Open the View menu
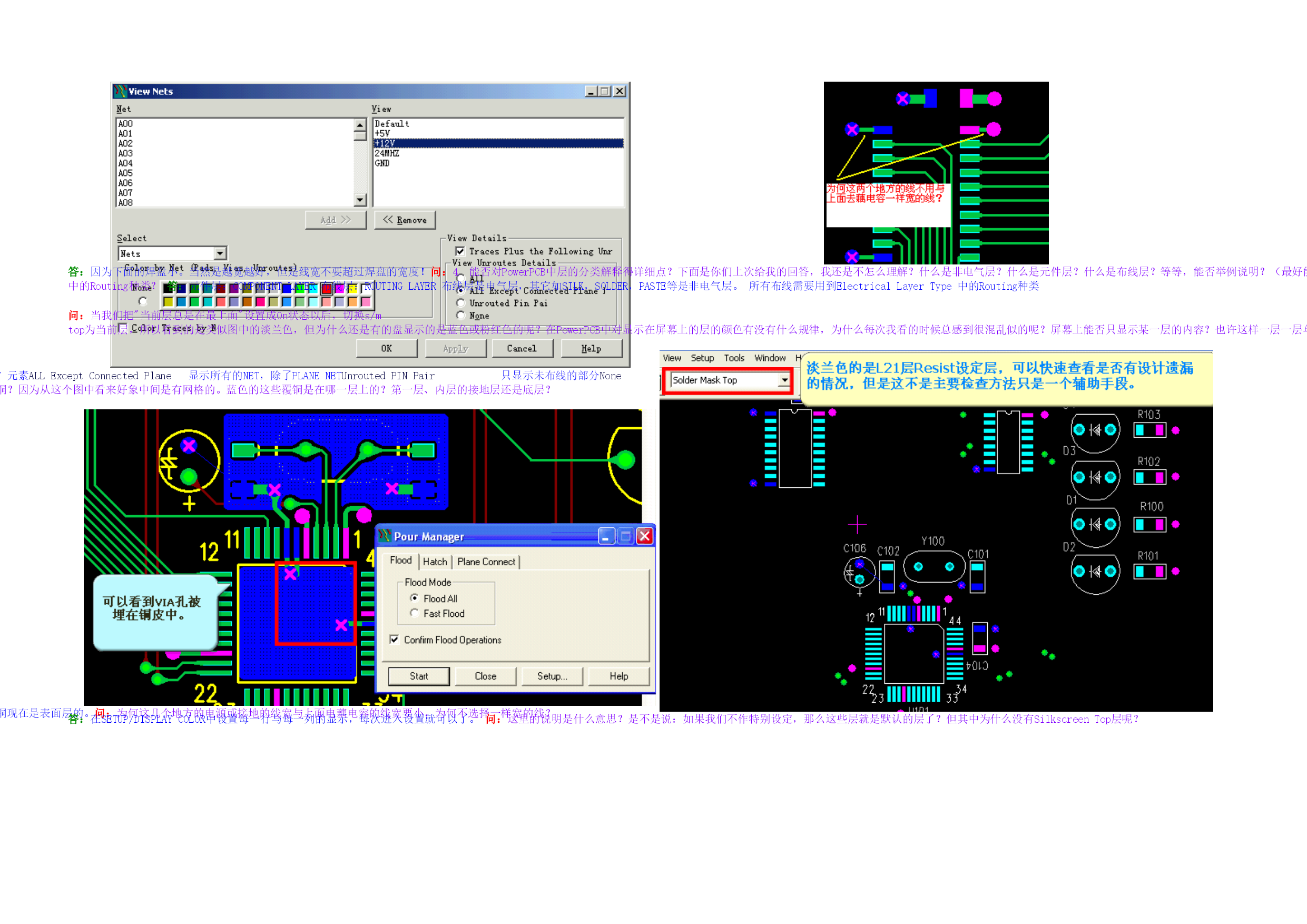This screenshot has width=1307, height=924. click(672, 358)
